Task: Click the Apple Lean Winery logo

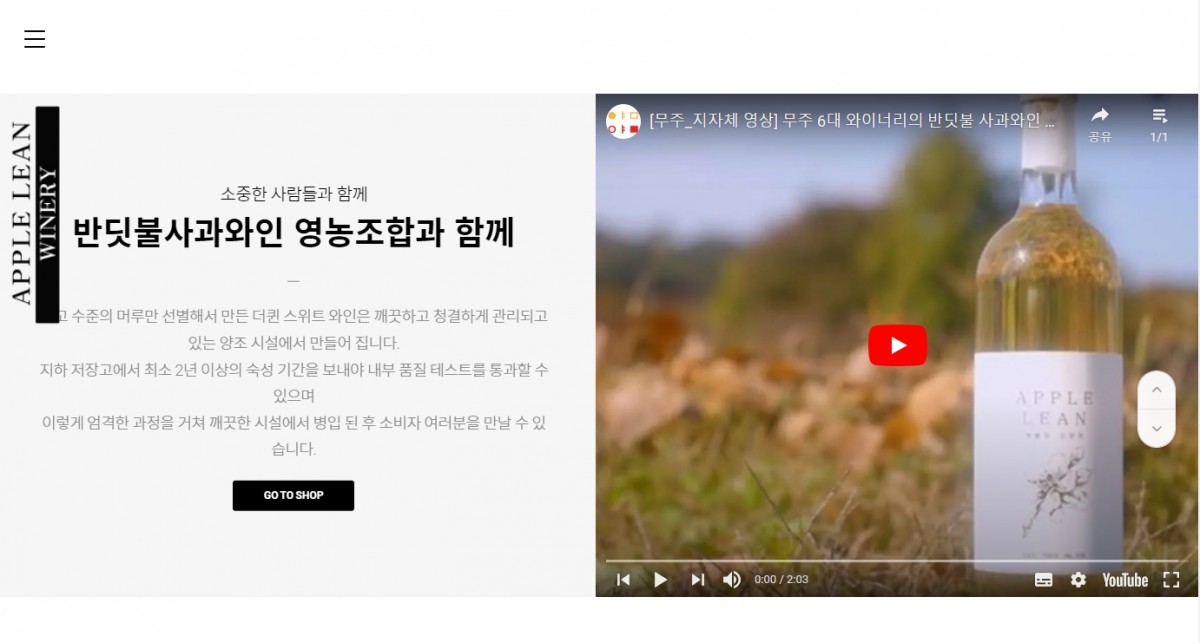Action: pyautogui.click(x=35, y=214)
